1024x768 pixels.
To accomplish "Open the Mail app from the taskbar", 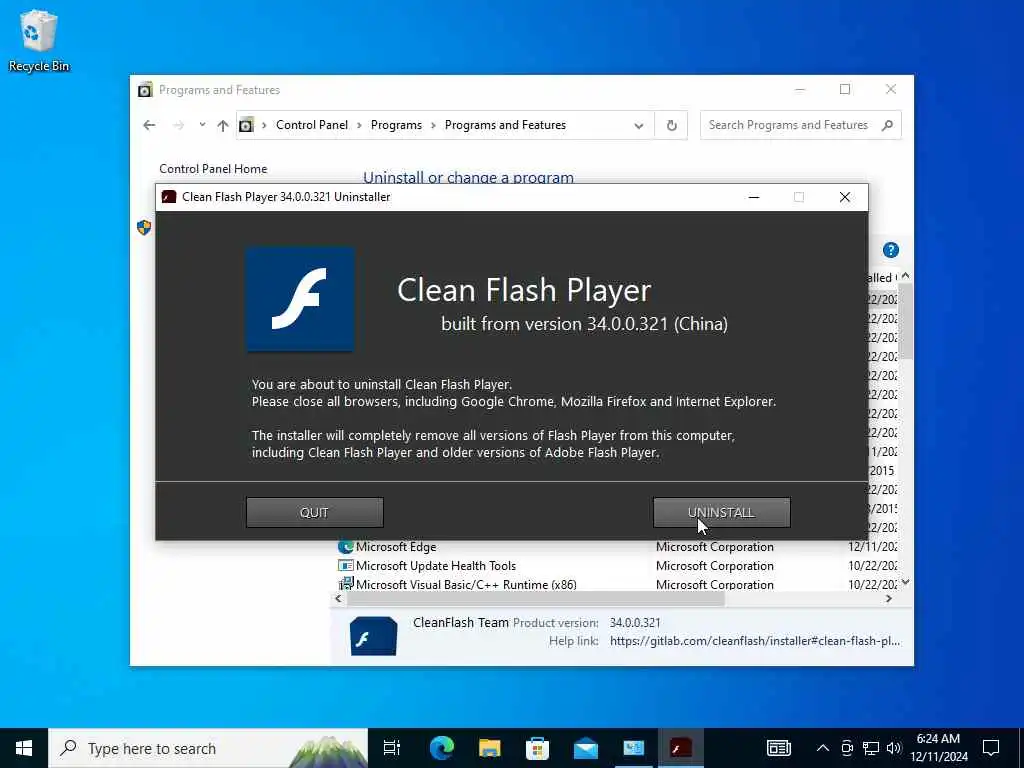I will [586, 748].
